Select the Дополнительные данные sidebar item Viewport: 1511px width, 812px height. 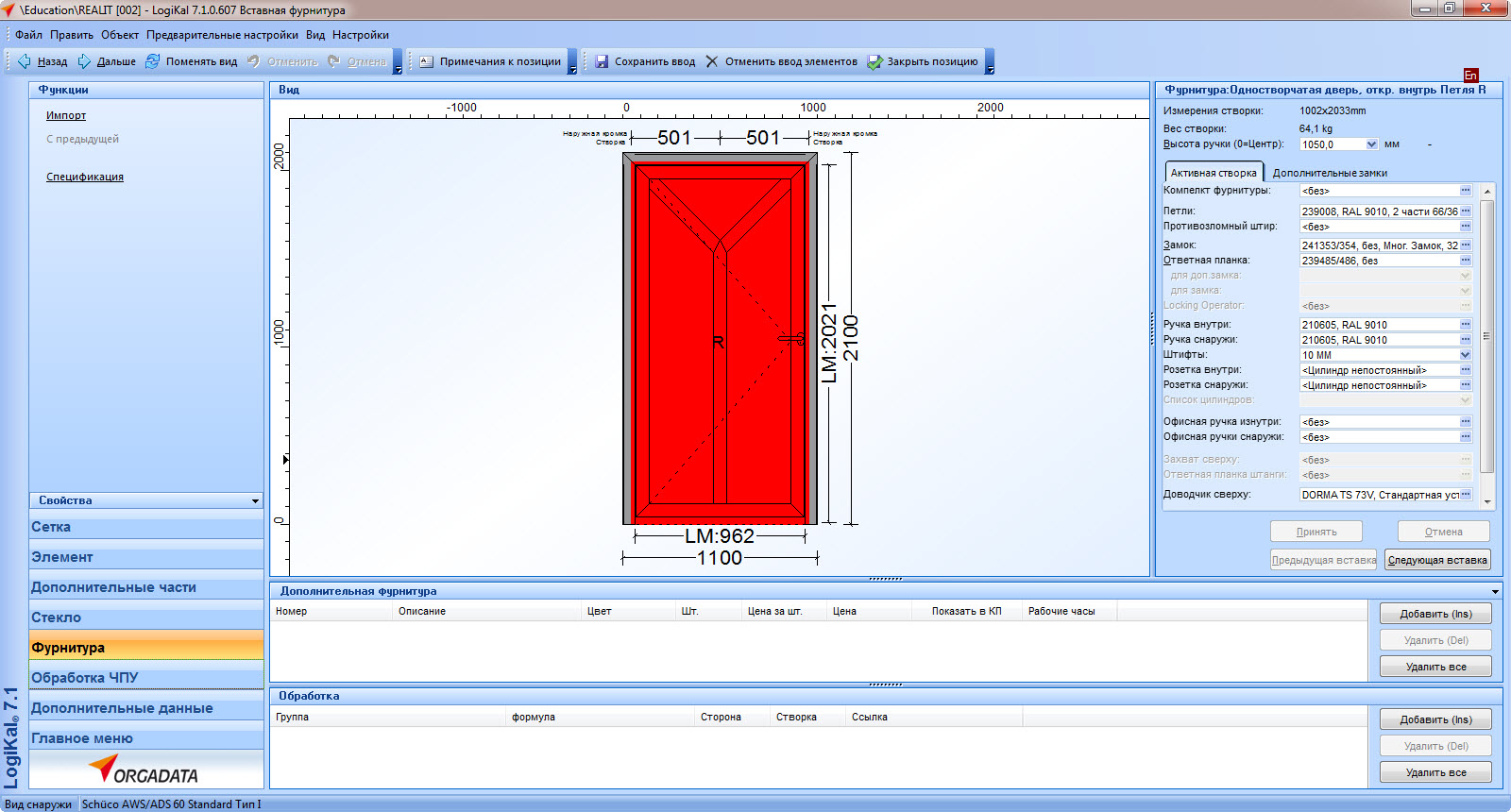point(146,708)
